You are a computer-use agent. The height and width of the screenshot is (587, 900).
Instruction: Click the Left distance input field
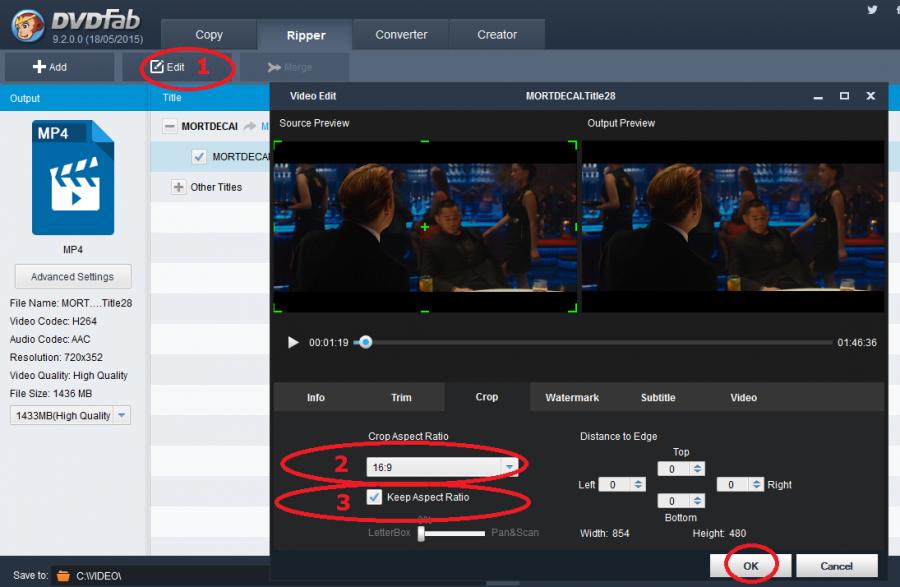click(x=615, y=484)
